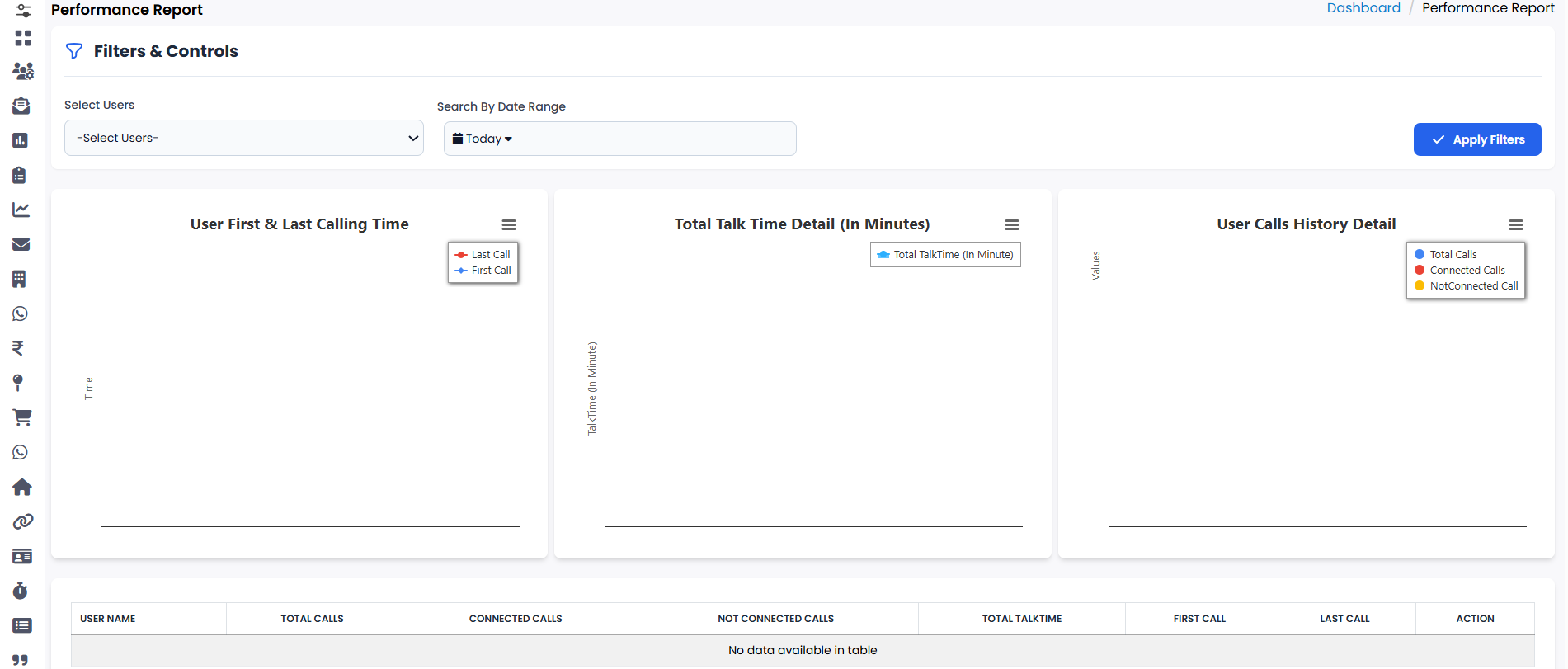Click the stopwatch icon in sidebar
1568x669 pixels.
(x=21, y=591)
